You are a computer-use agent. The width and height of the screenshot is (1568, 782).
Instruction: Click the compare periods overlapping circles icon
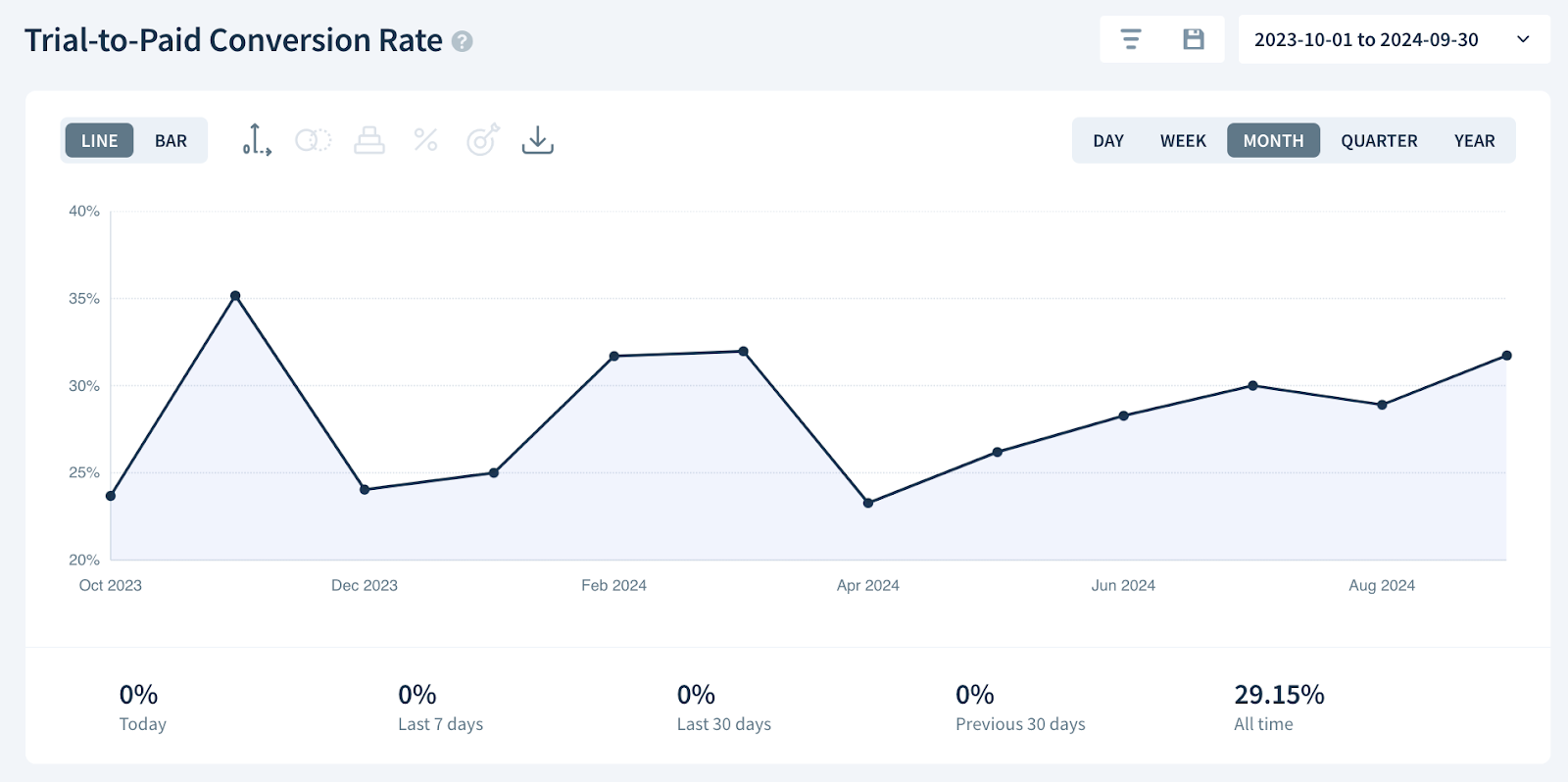pyautogui.click(x=314, y=140)
